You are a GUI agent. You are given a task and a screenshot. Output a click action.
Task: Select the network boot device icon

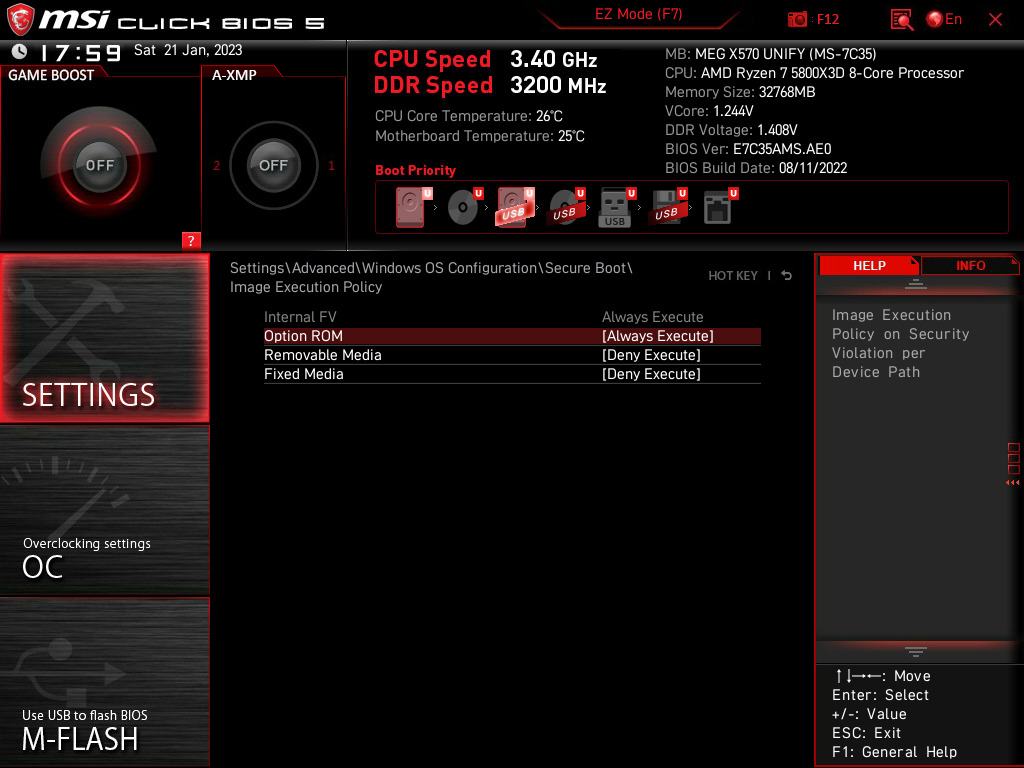coord(719,208)
